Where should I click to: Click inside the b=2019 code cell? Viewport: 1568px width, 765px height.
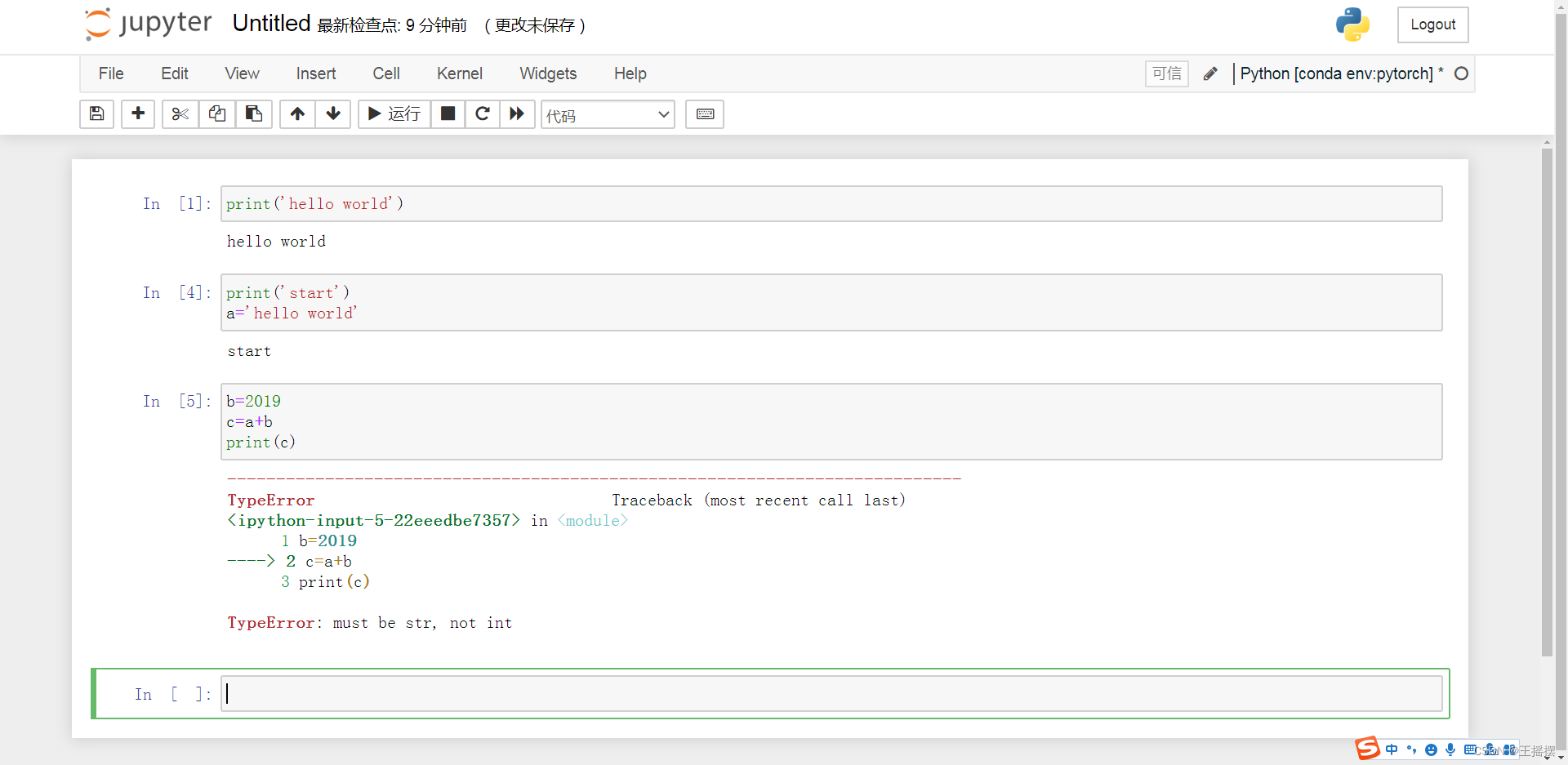point(831,421)
